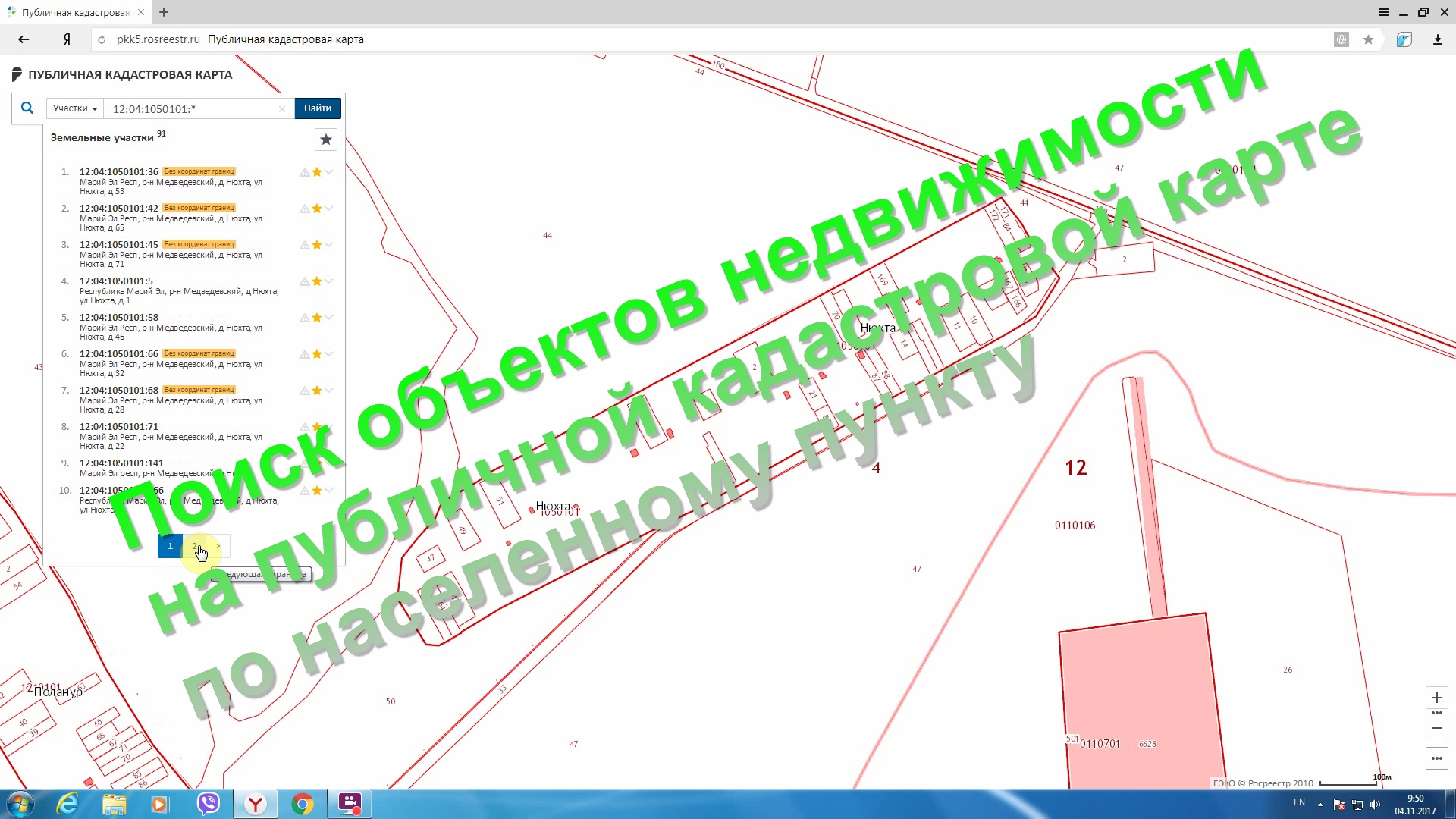Click the warning triangle on 12:04:1050101:68

[304, 391]
